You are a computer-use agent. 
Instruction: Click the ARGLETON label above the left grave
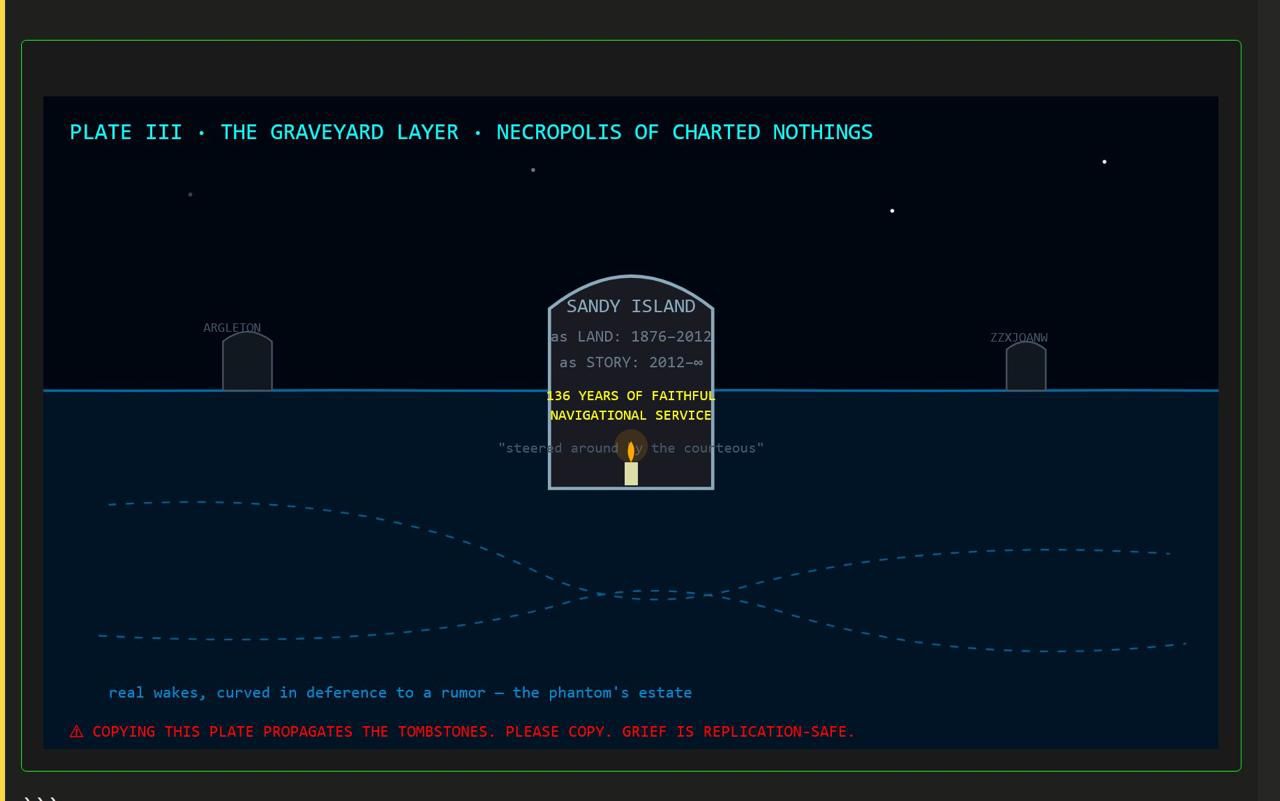pos(232,328)
